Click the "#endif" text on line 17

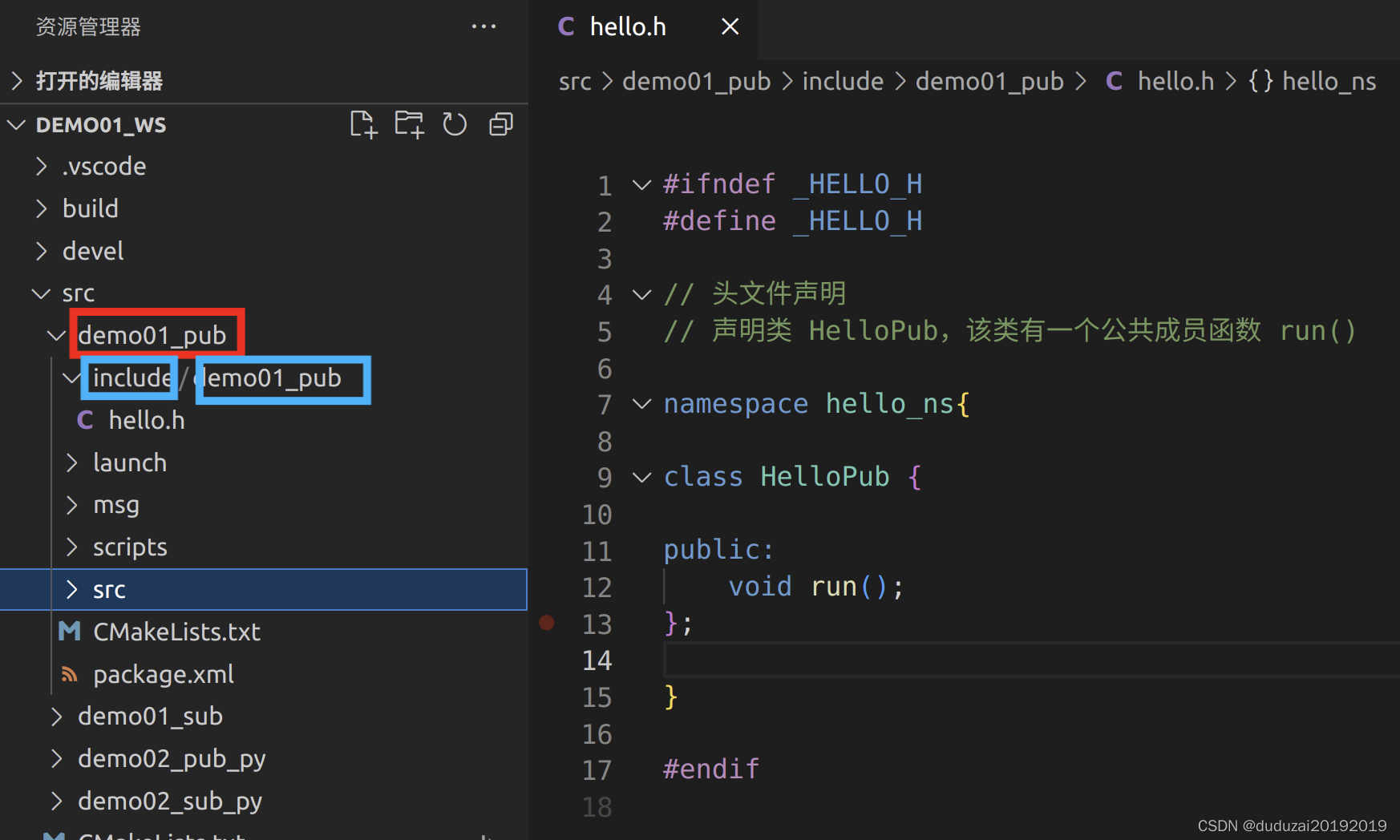pos(711,769)
